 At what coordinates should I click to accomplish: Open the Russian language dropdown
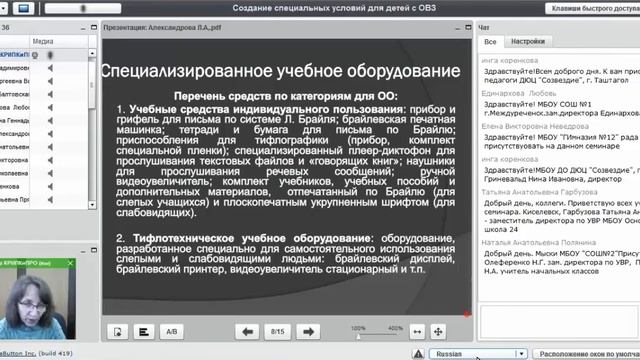478,354
